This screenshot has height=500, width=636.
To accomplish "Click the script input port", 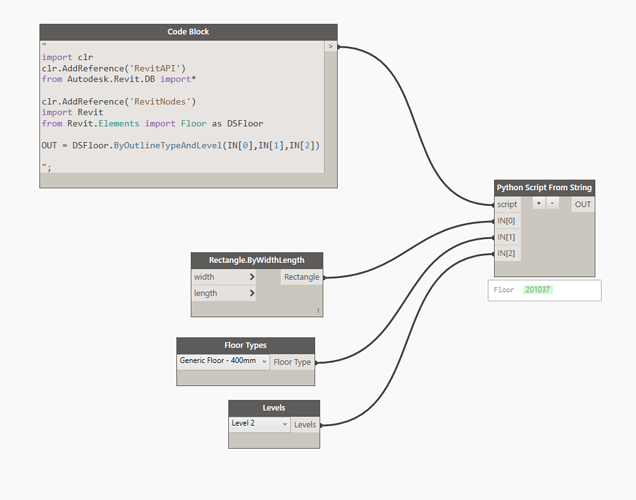I will 507,204.
